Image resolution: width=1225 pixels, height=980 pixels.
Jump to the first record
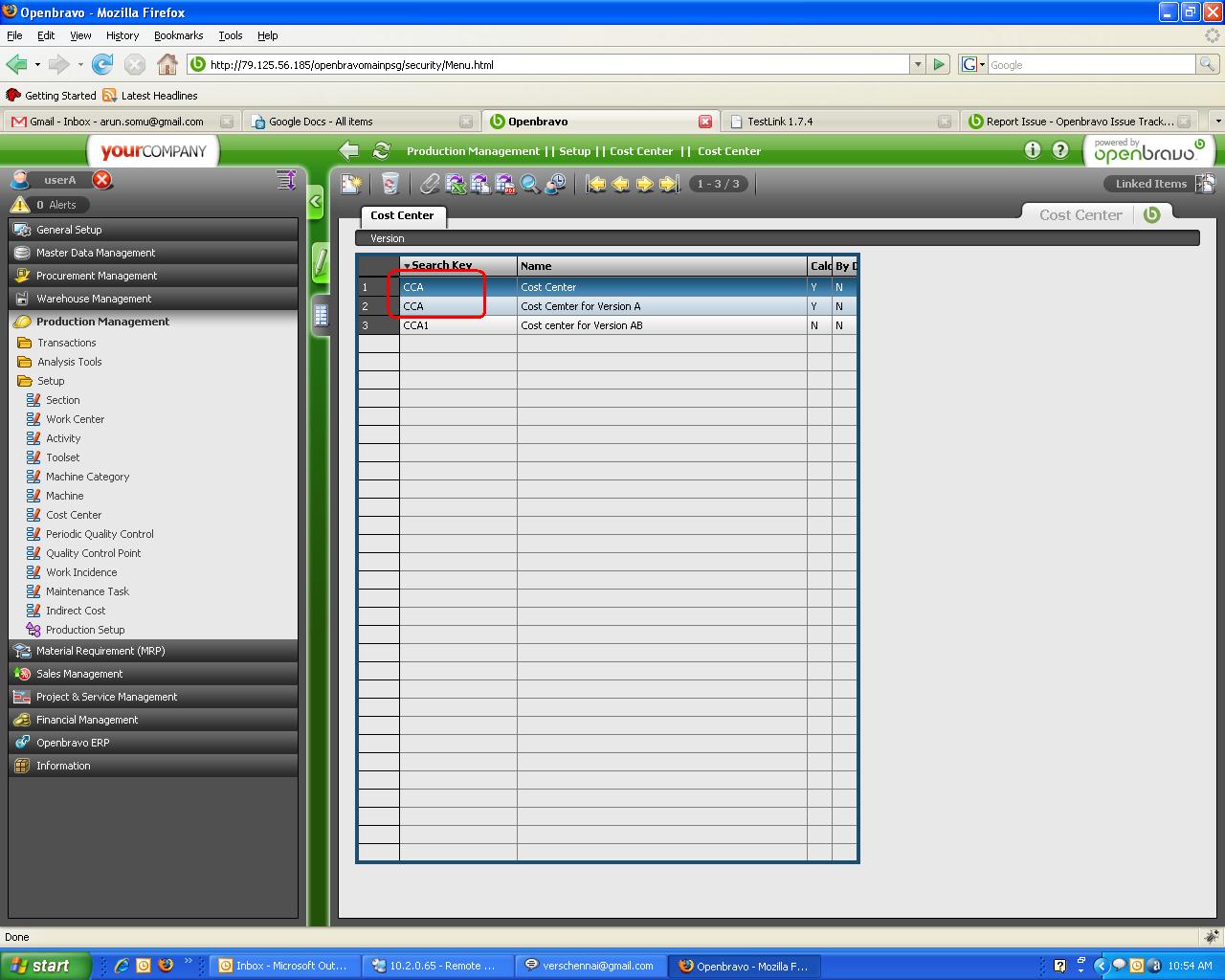596,184
